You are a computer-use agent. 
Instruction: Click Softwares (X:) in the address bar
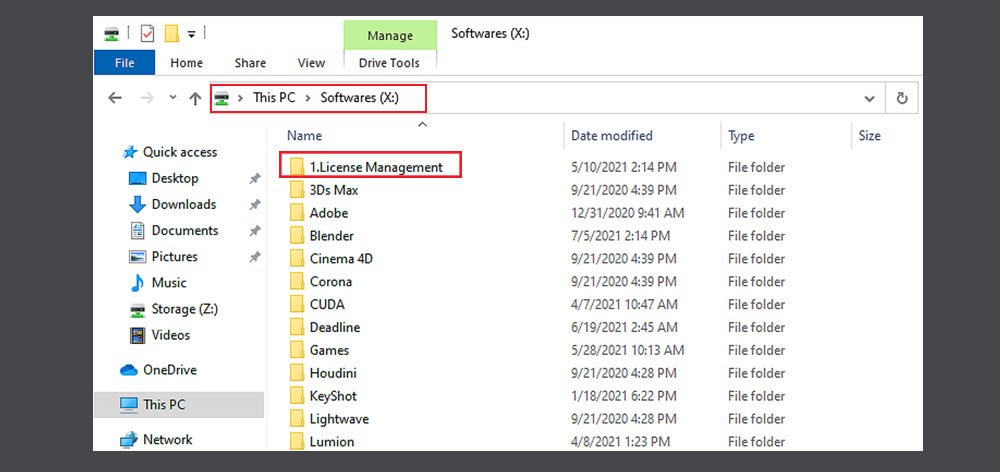359,98
